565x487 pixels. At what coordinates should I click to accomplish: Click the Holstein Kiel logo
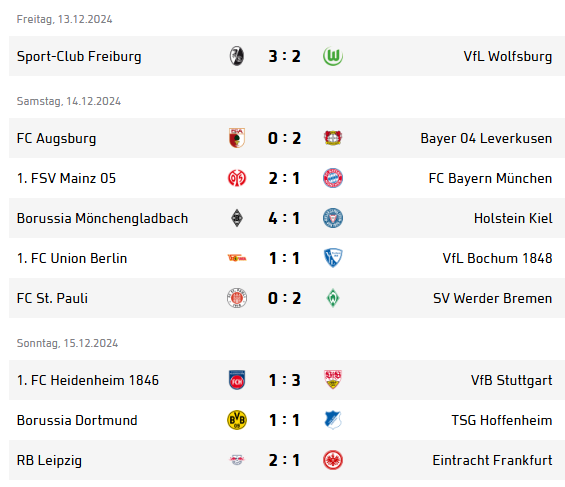pyautogui.click(x=333, y=218)
